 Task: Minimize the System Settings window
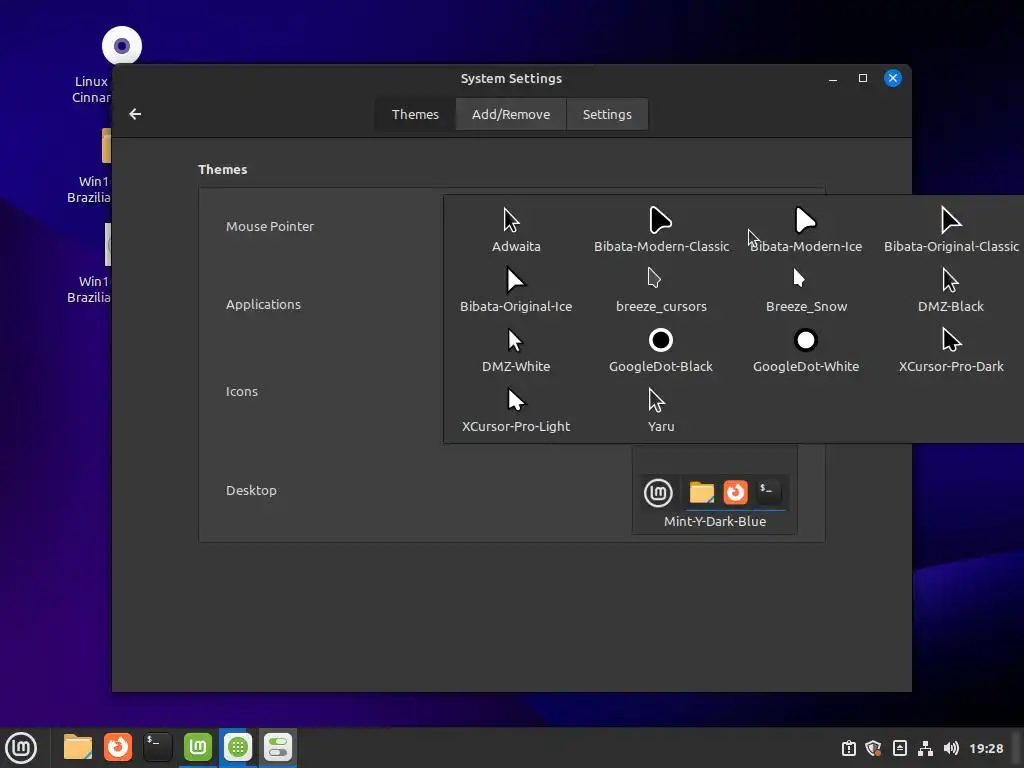[x=833, y=78]
